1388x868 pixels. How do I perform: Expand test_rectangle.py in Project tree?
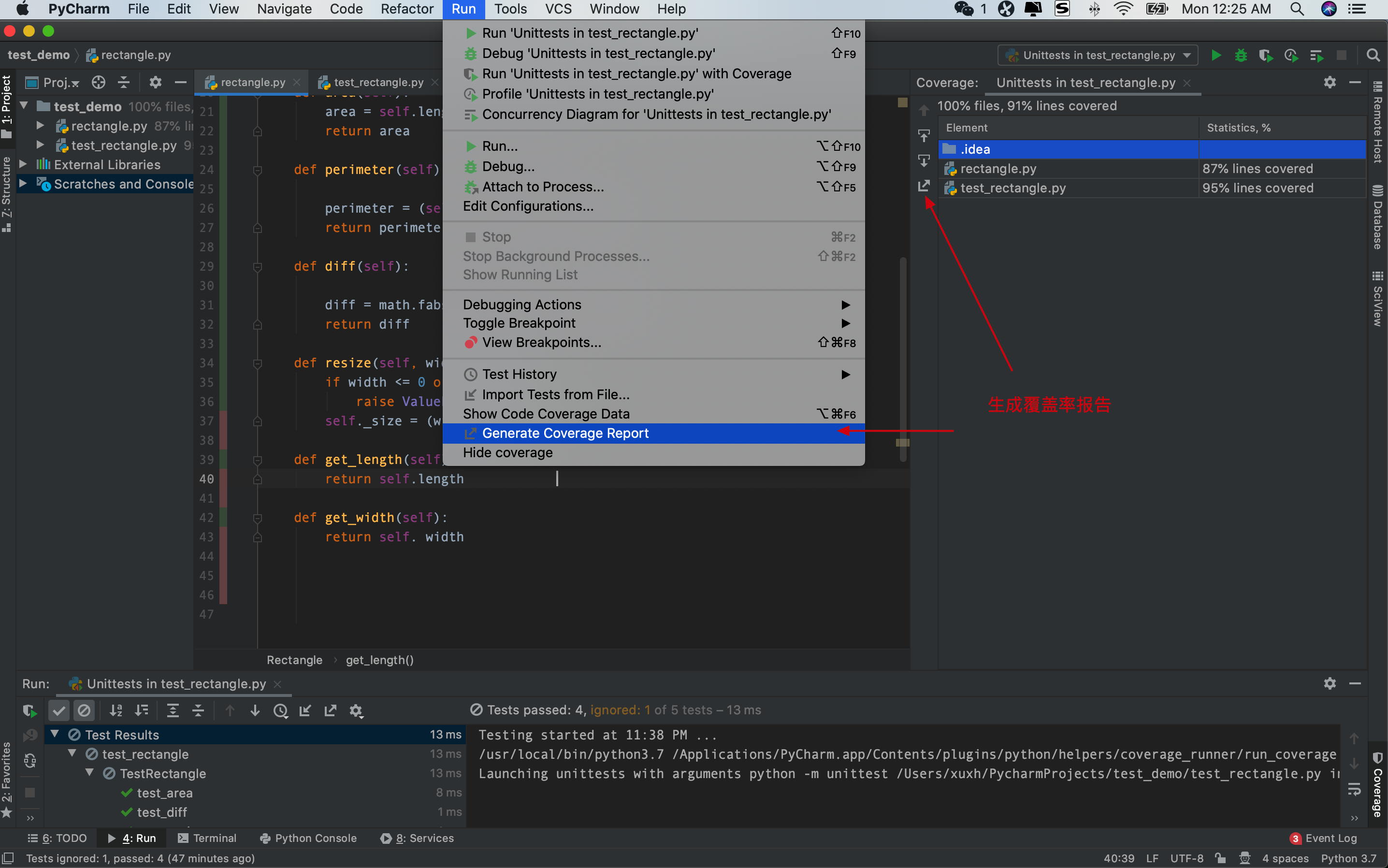point(40,145)
